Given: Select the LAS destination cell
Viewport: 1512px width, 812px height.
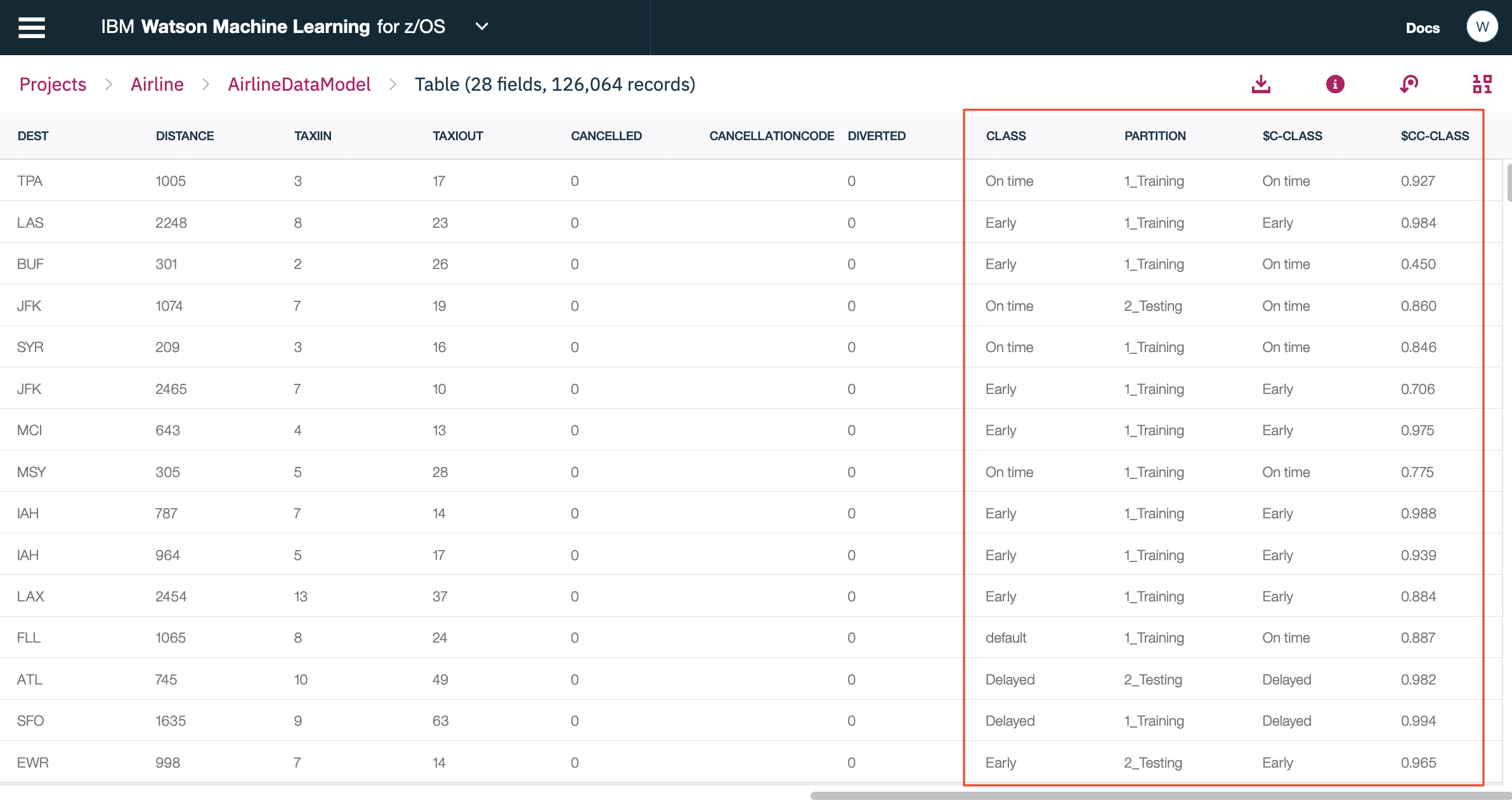Looking at the screenshot, I should (x=30, y=223).
